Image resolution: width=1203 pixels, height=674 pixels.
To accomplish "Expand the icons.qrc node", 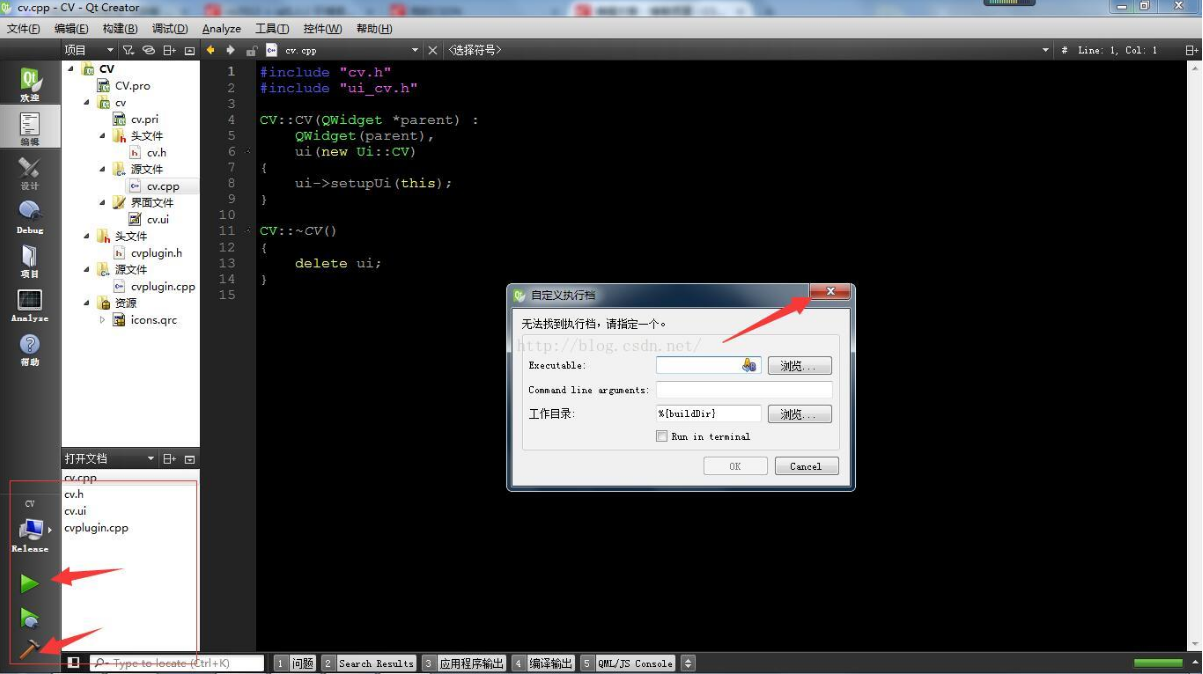I will tap(102, 320).
